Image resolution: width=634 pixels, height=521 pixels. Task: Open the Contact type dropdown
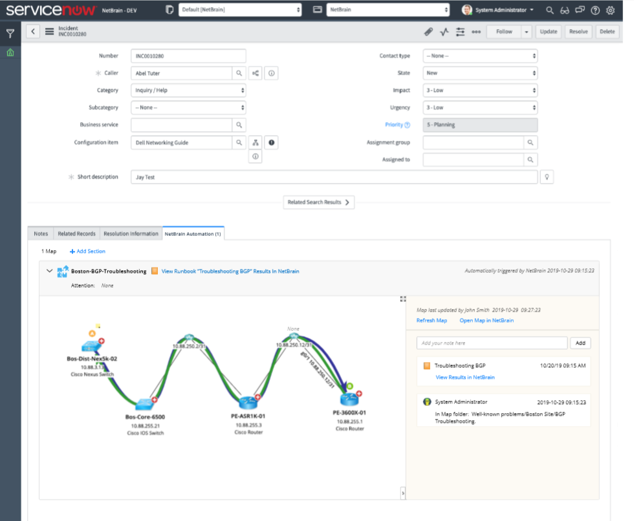[x=480, y=56]
